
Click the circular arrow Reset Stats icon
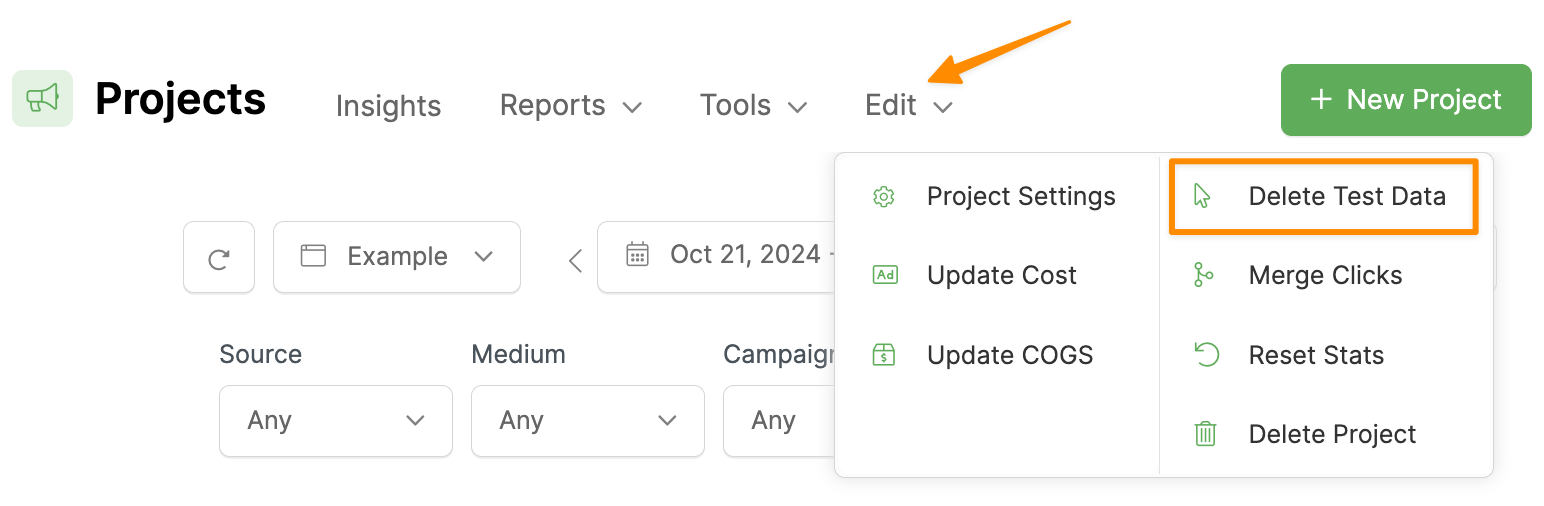[x=1206, y=355]
